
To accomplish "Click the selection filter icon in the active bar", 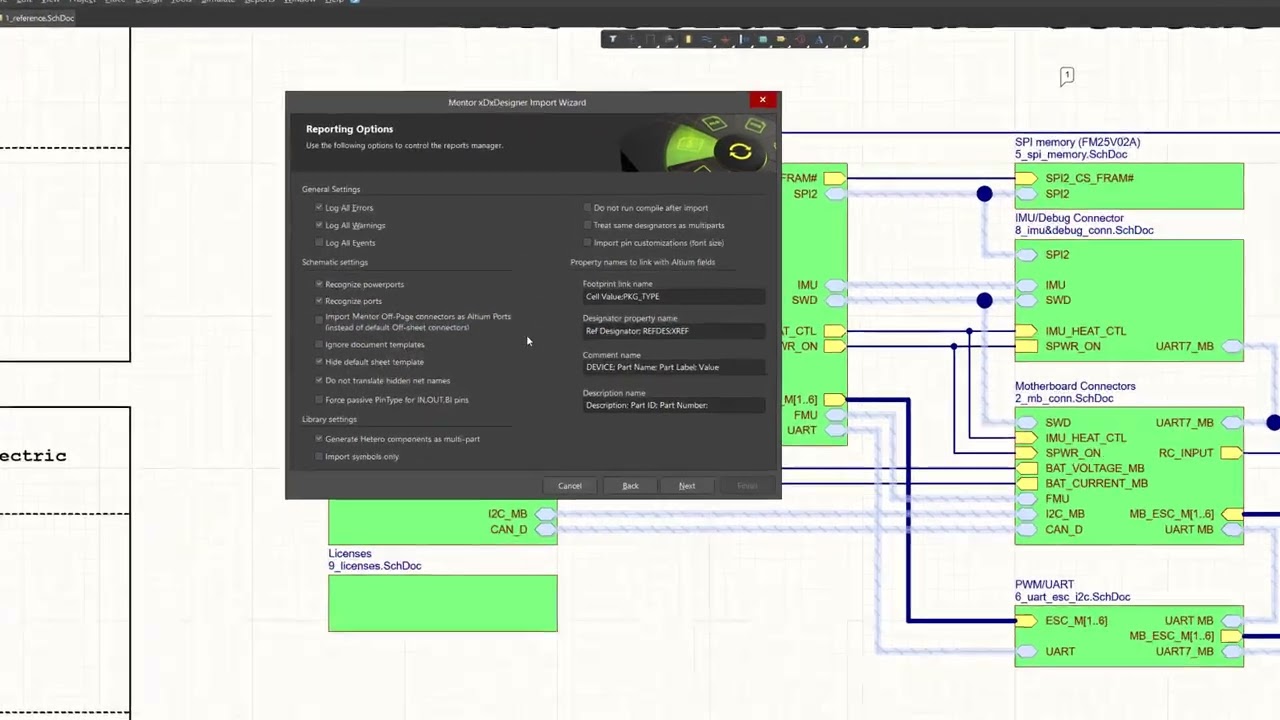I will tap(613, 39).
